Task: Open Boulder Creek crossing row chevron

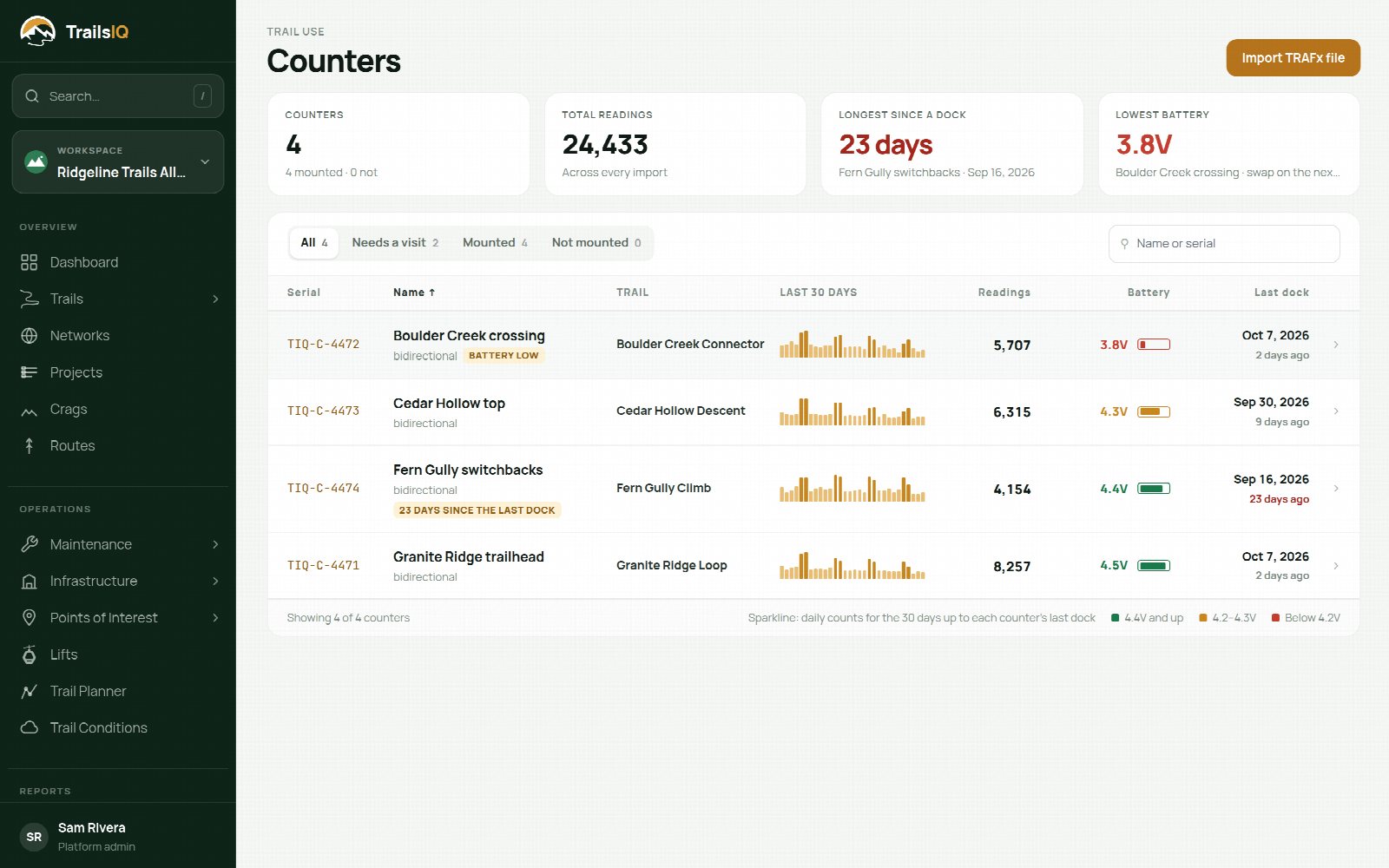Action: 1336,345
